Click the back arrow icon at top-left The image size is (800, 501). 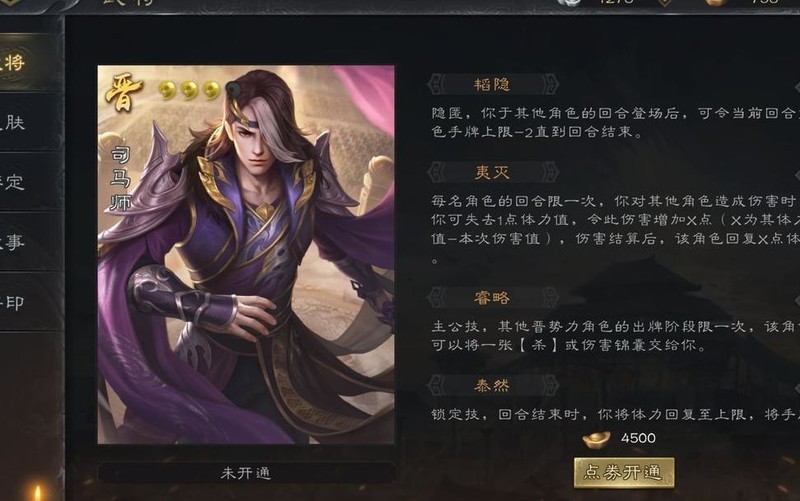[11, 3]
